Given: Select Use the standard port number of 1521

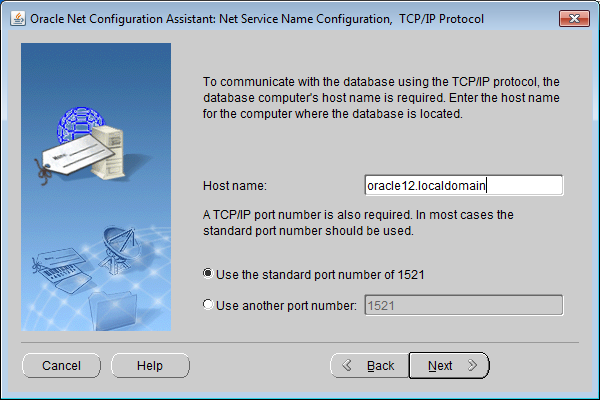Looking at the screenshot, I should (314, 274).
